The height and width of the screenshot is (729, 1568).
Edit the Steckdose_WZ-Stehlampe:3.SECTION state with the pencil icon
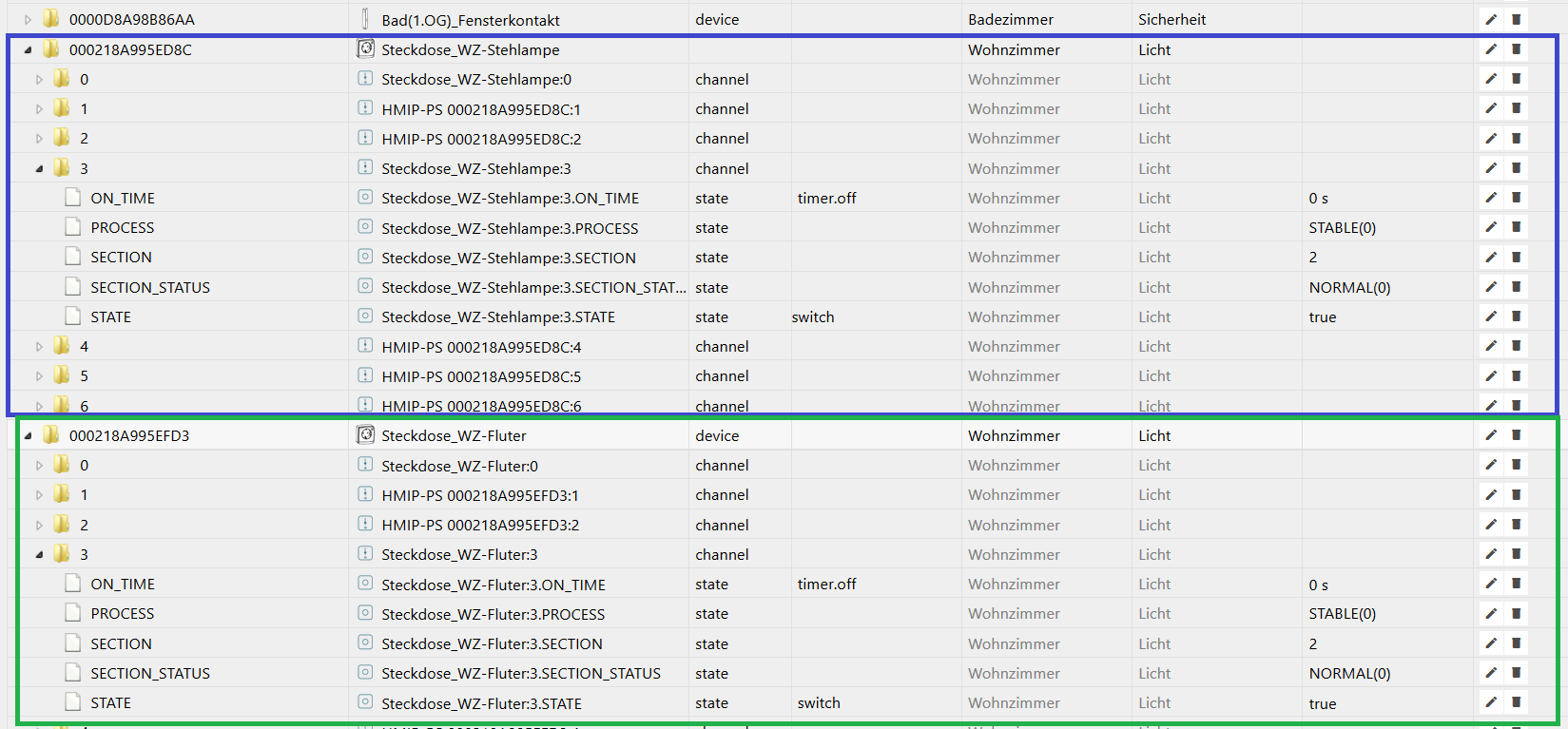1491,257
